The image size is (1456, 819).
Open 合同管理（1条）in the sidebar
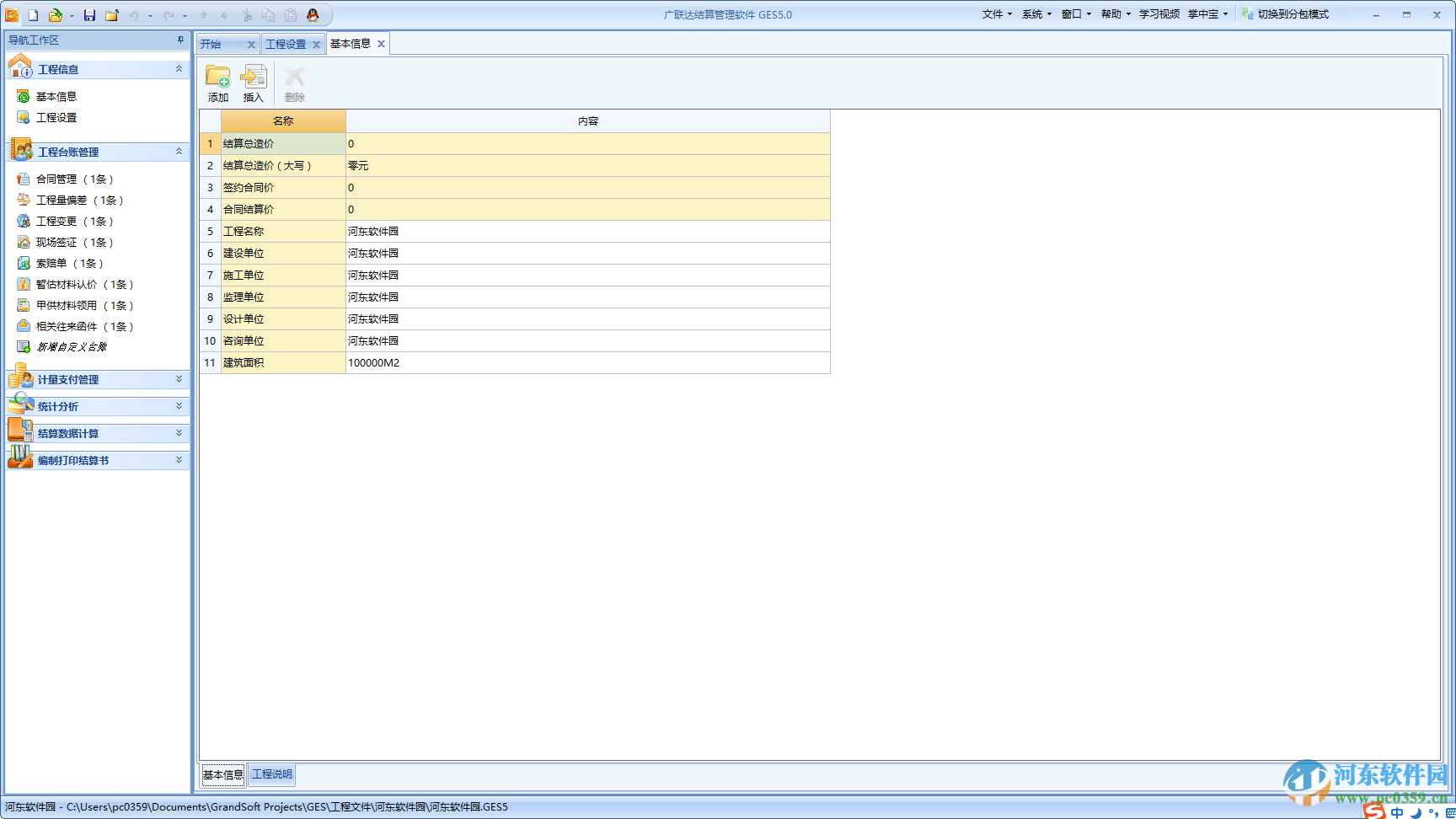[x=74, y=179]
